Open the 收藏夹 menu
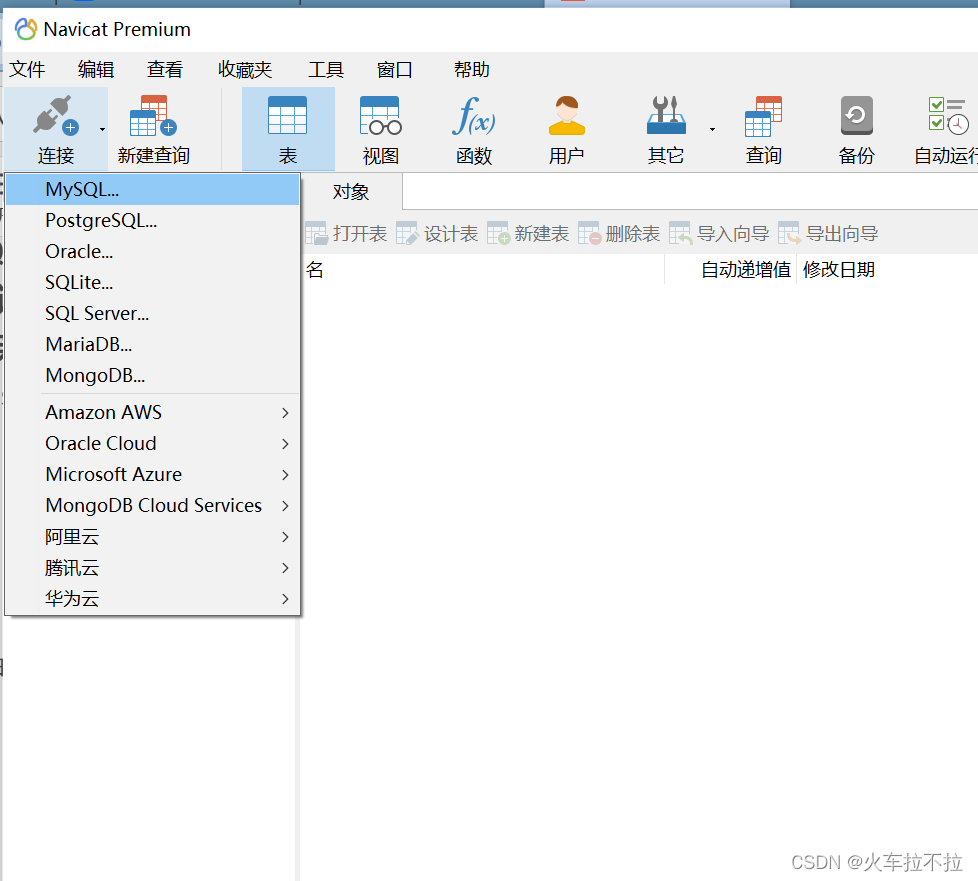This screenshot has width=978, height=881. 245,69
